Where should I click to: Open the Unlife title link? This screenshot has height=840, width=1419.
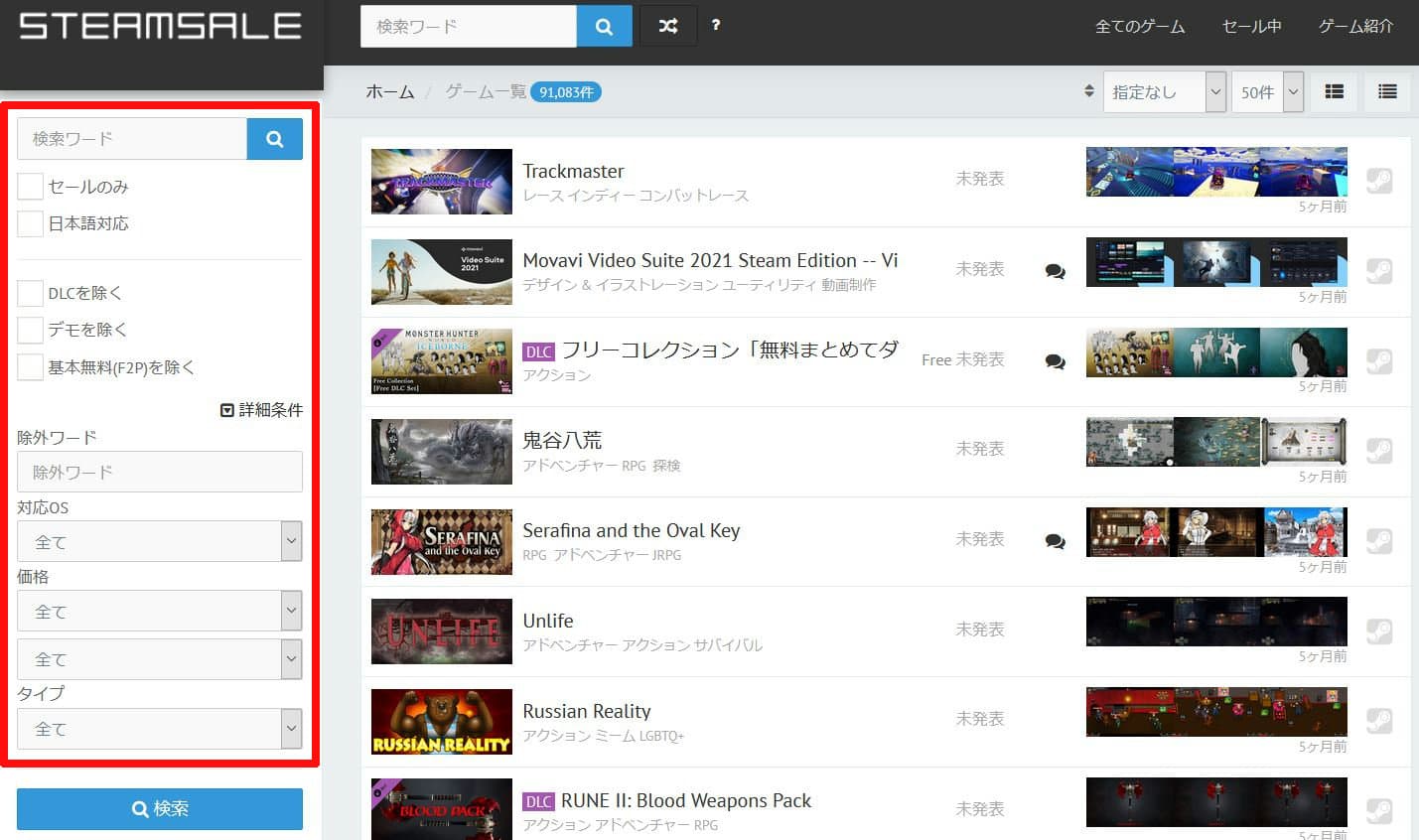tap(548, 621)
